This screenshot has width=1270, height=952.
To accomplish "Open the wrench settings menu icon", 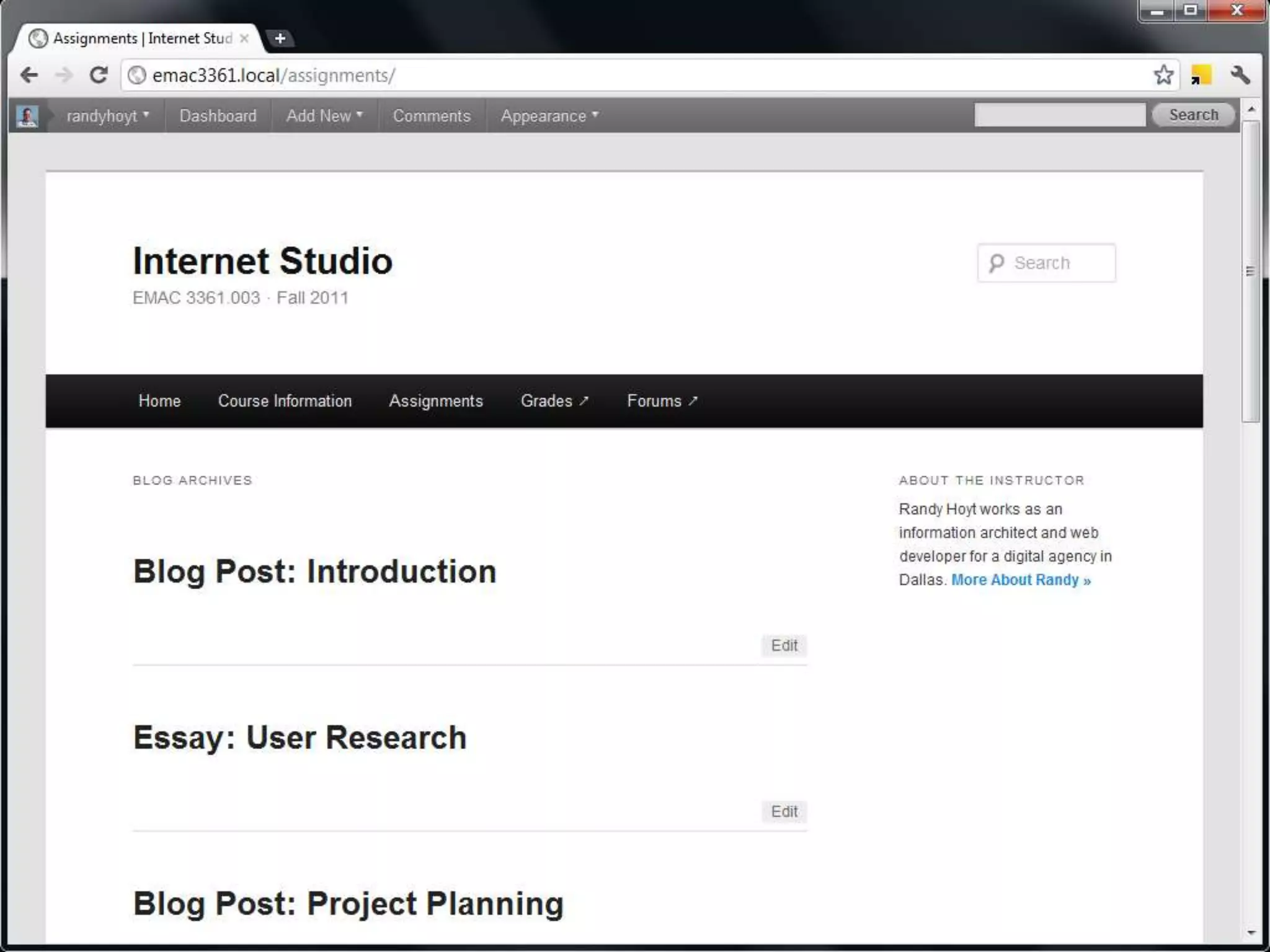I will coord(1240,76).
